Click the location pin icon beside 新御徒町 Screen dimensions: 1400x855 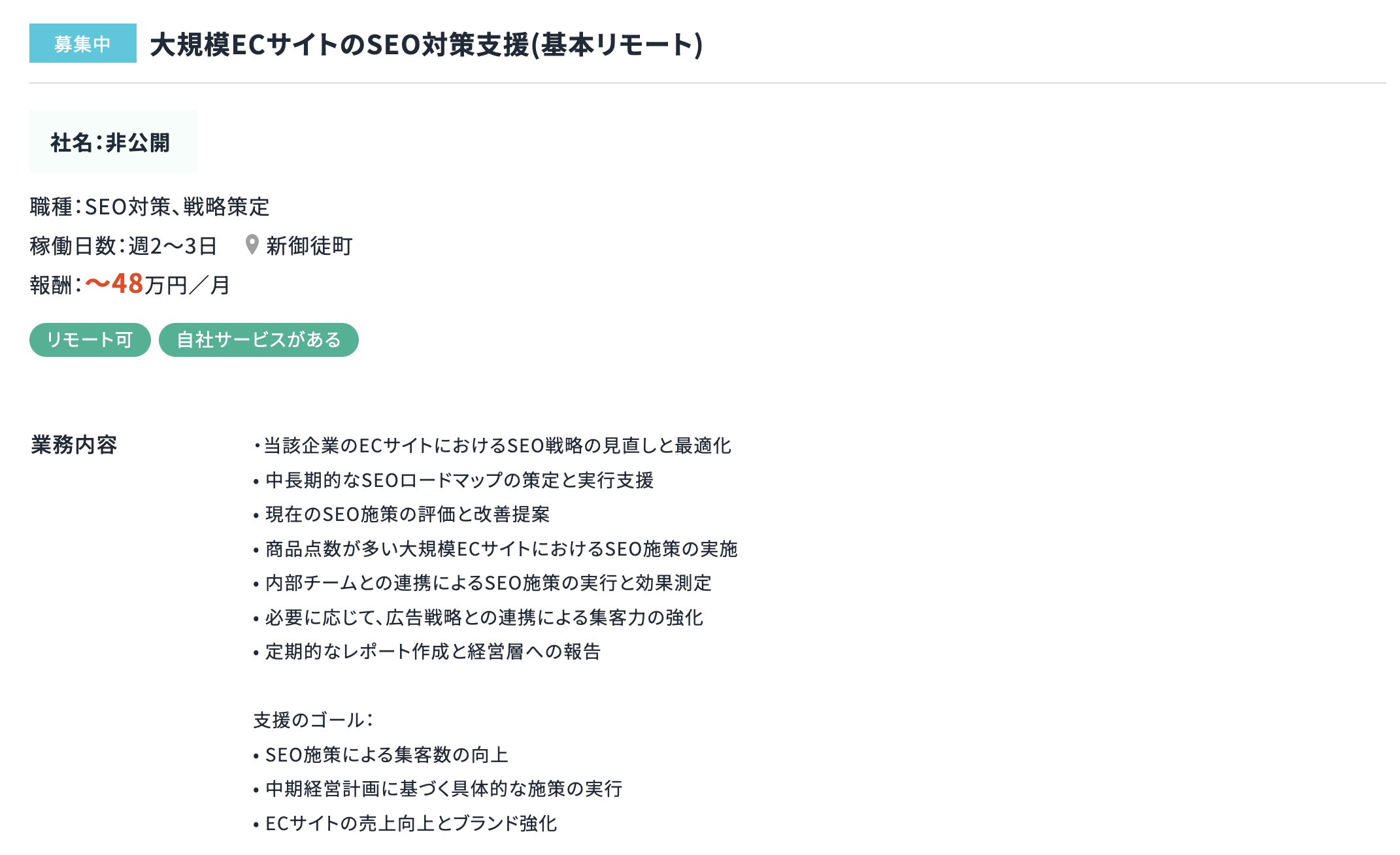click(252, 245)
